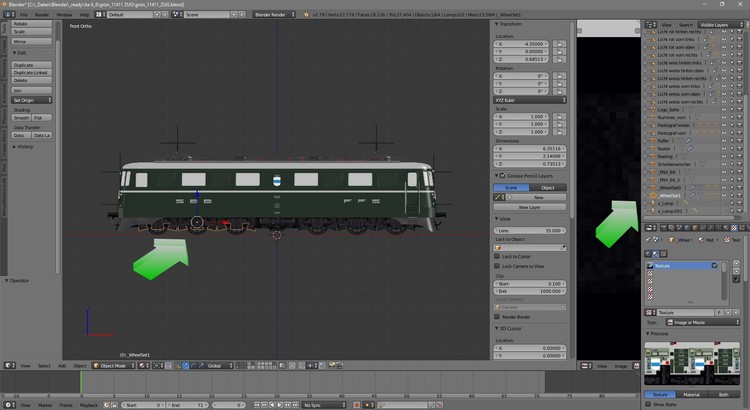Open the 3D viewport Select menu
750x410 pixels.
coord(44,366)
